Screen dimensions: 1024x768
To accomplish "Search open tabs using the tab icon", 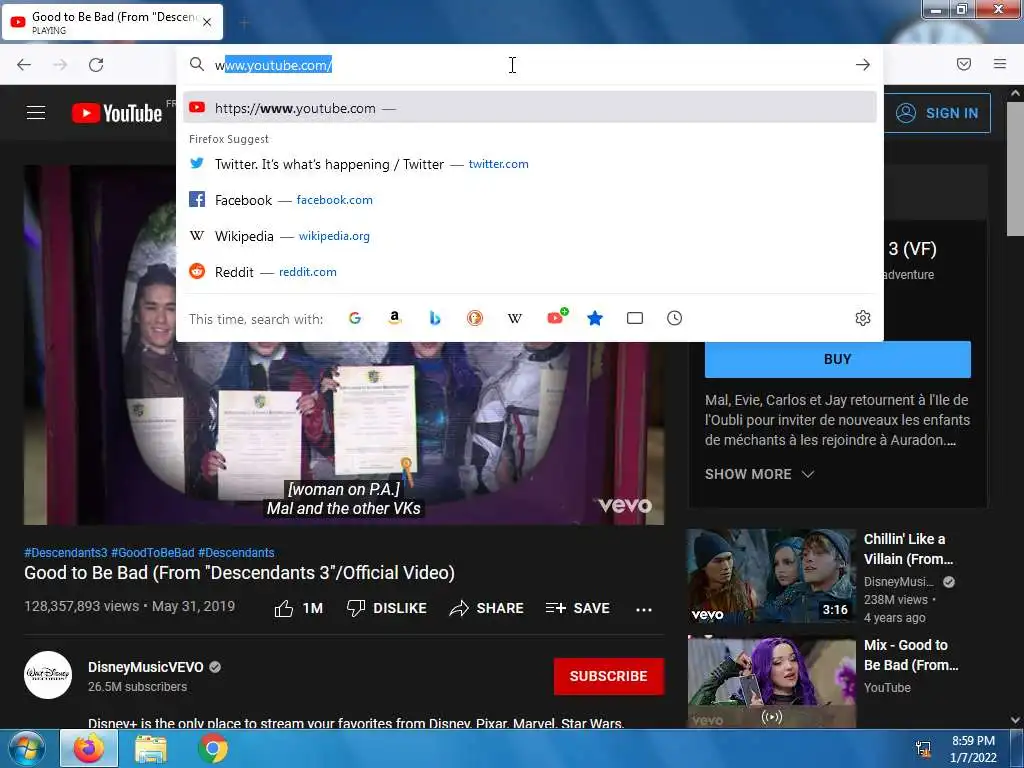I will 635,318.
